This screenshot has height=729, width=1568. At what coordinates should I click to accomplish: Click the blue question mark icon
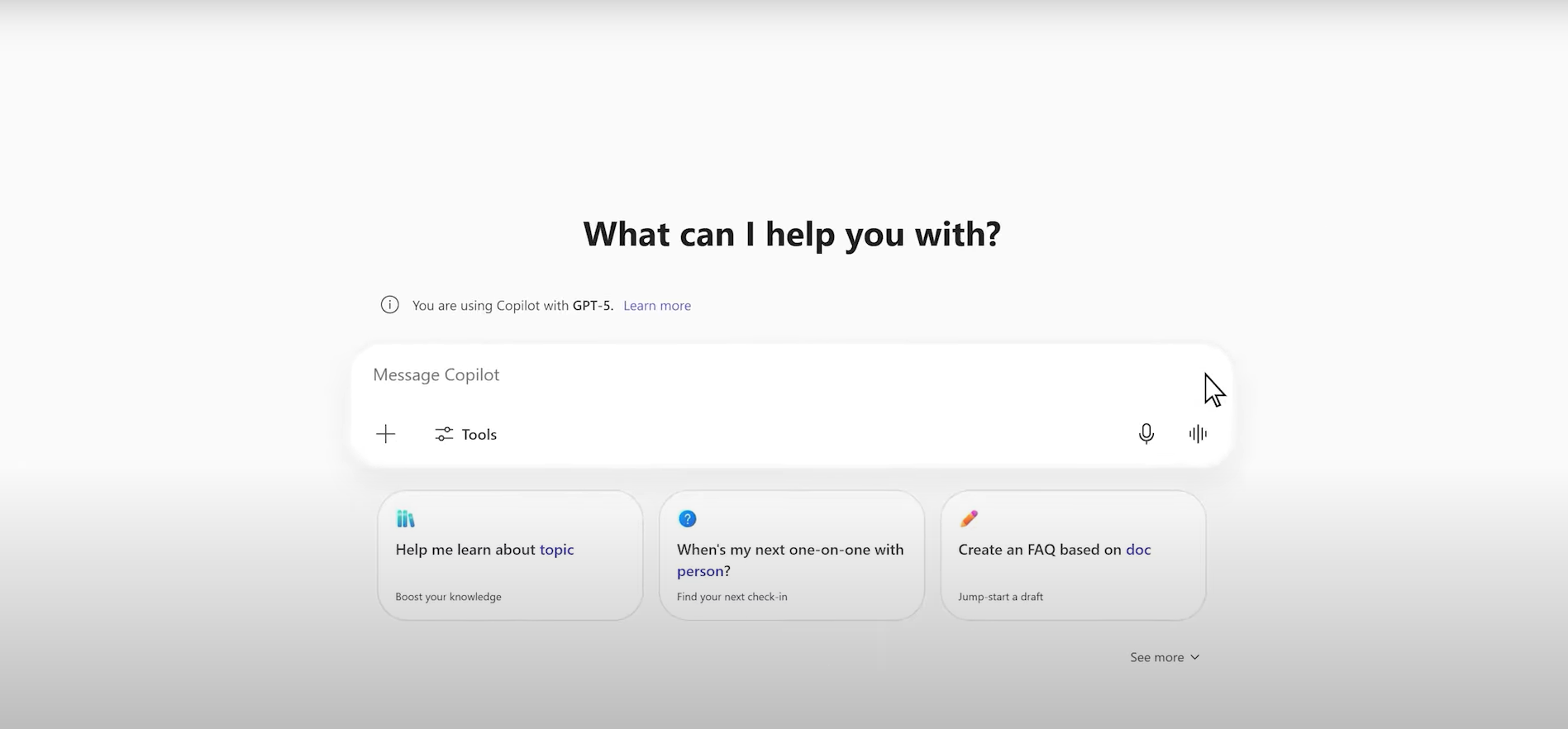click(687, 519)
